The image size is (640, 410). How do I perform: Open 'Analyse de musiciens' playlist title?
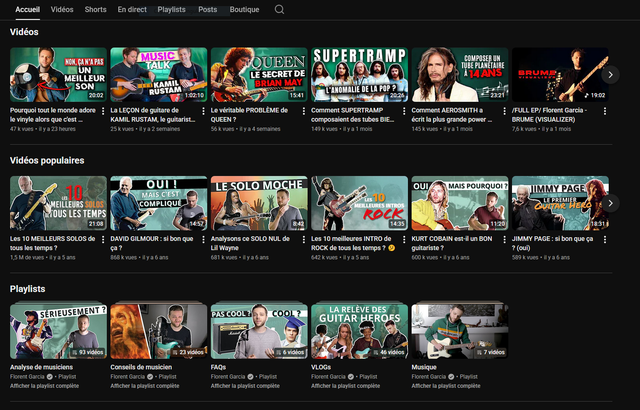click(41, 367)
